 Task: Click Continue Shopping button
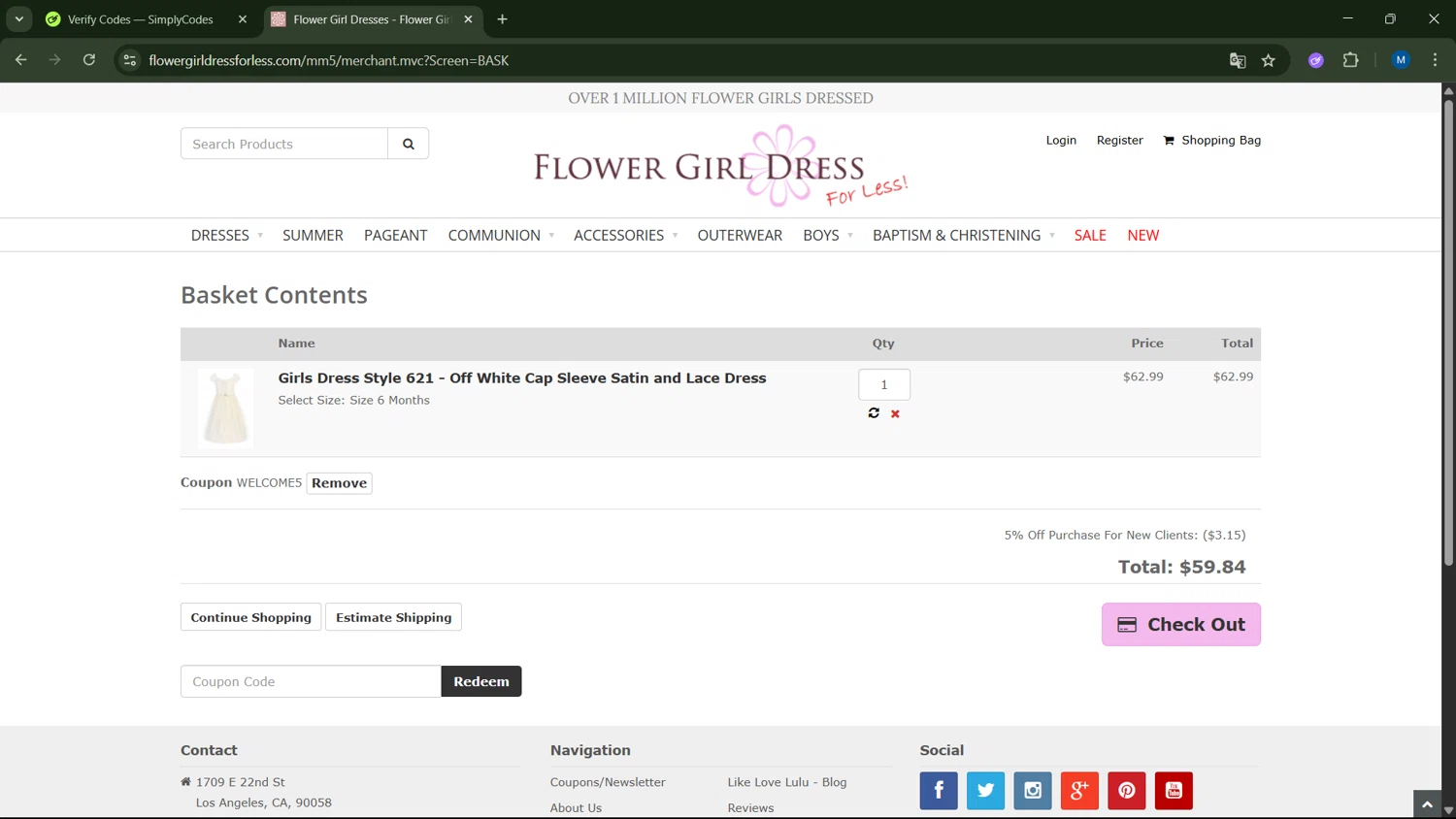250,617
